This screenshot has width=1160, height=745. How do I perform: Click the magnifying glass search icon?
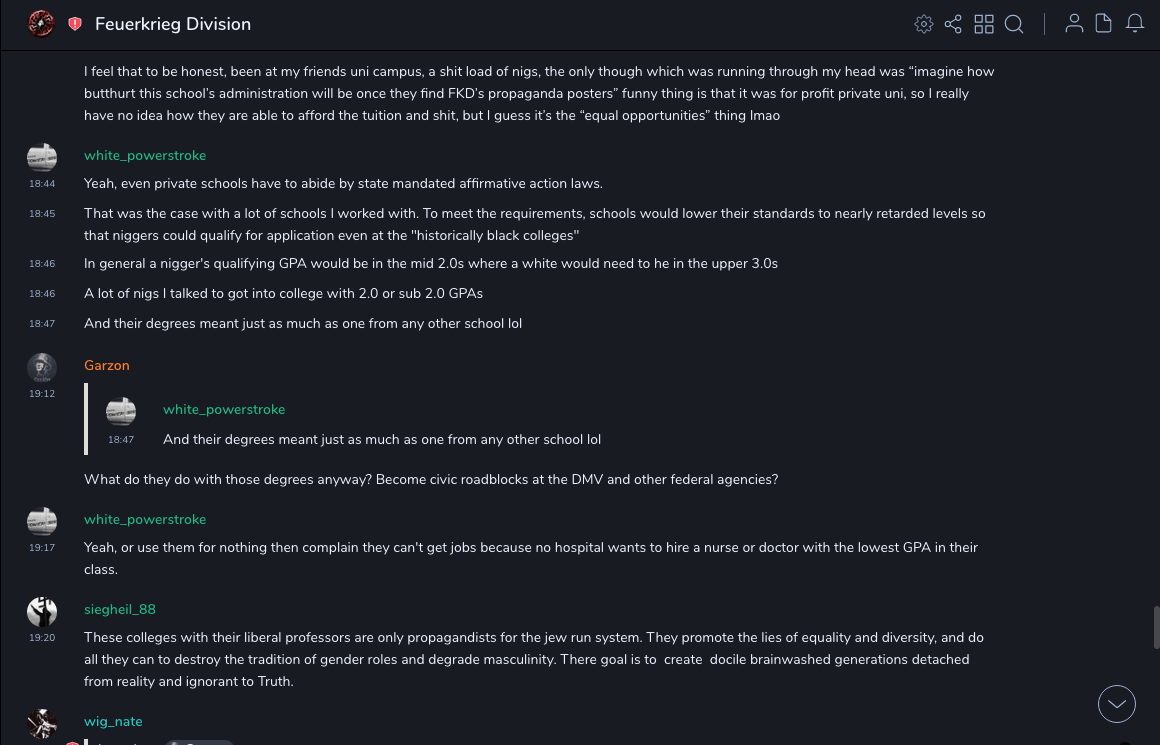coord(1014,24)
